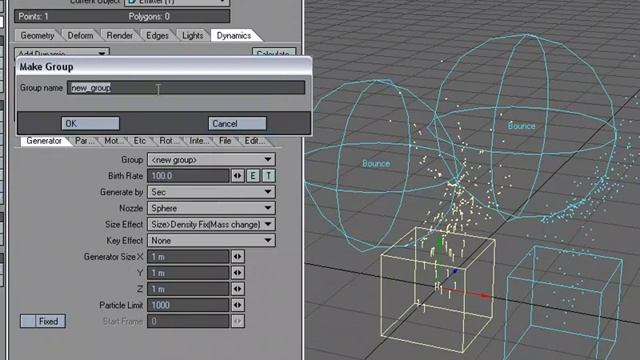Open the Key Effect dropdown
The image size is (640, 360).
211,240
